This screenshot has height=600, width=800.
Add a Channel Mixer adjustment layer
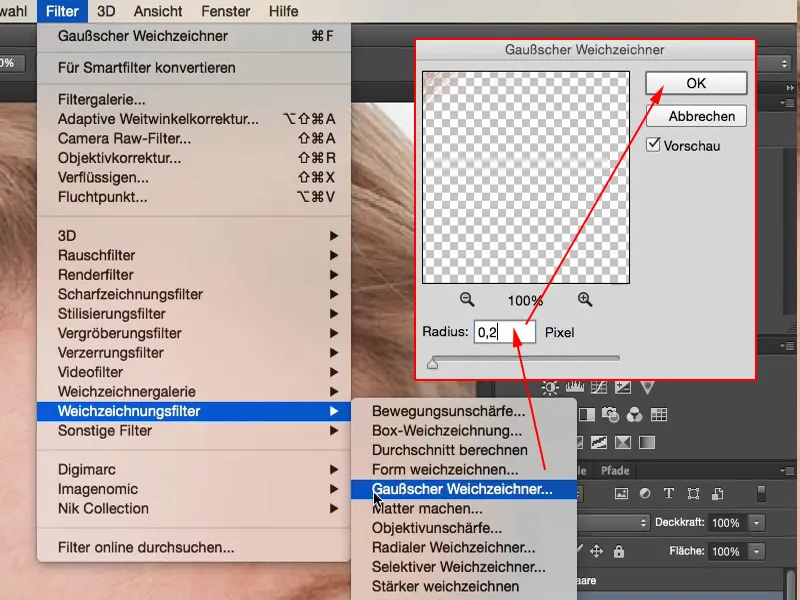[634, 415]
